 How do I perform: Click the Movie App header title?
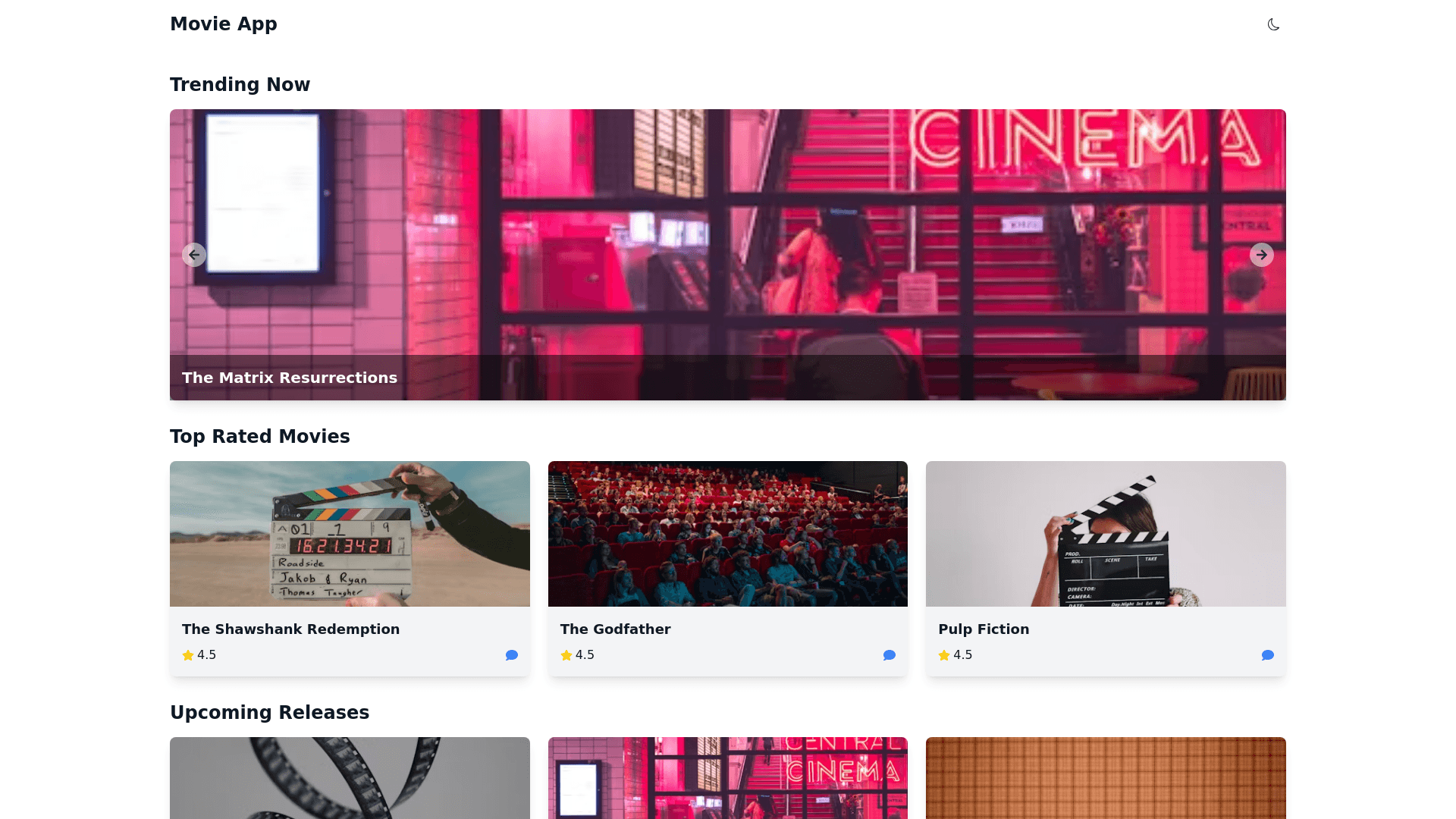point(224,24)
